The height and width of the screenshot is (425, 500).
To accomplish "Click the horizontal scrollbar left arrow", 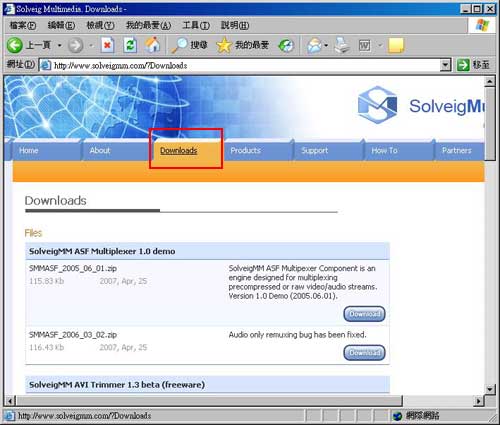I will 10,400.
